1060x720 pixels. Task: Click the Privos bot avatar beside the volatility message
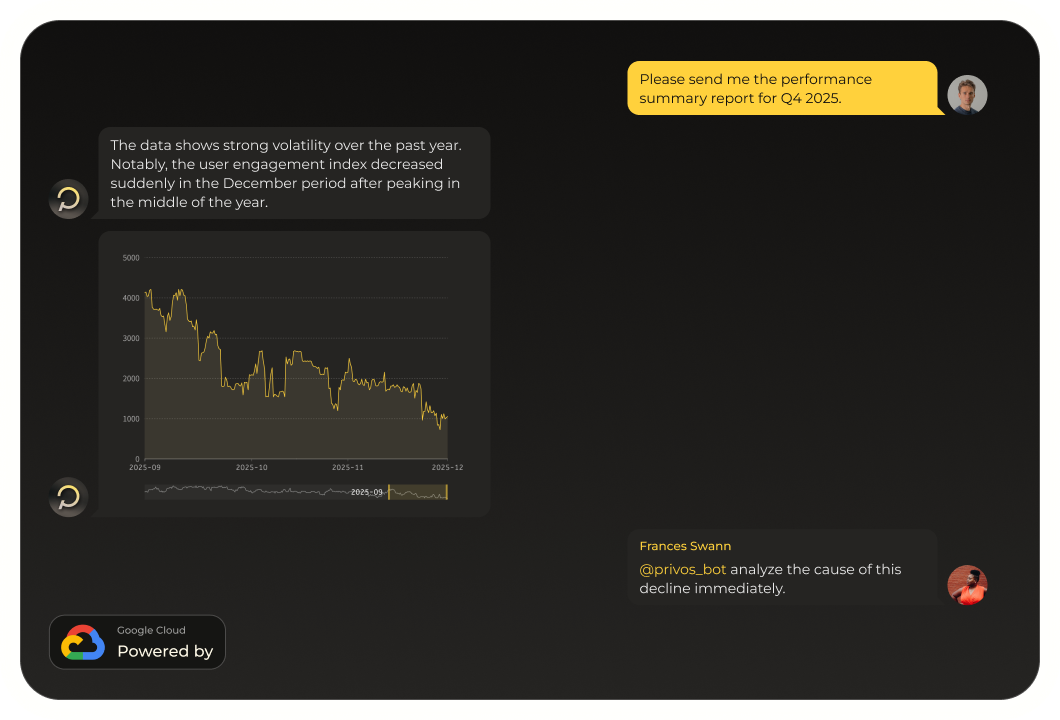click(x=68, y=199)
